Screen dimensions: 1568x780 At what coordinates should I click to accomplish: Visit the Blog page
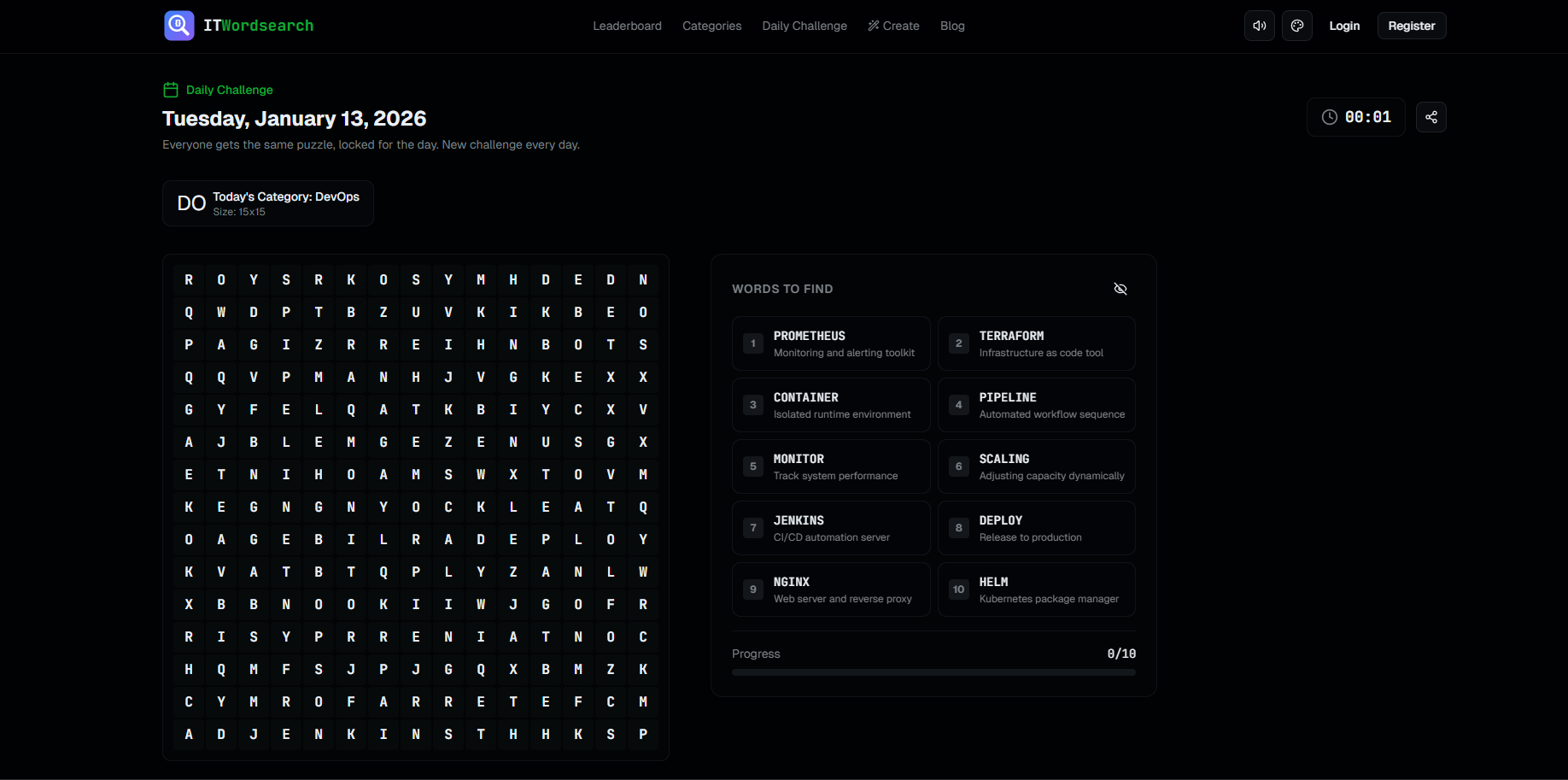click(x=952, y=26)
